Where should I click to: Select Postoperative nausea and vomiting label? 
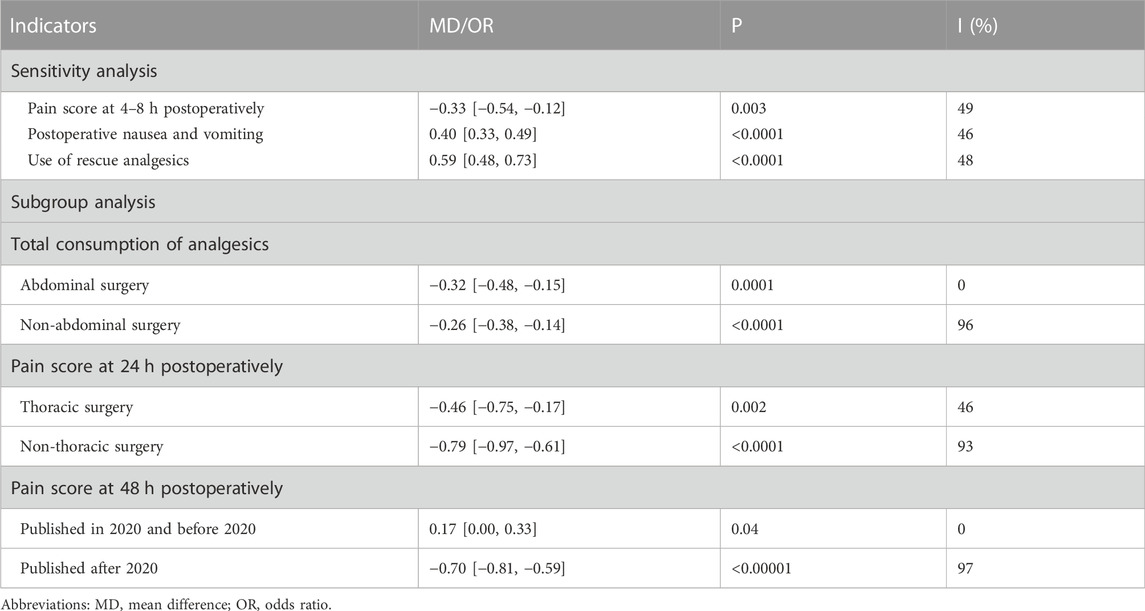[145, 134]
